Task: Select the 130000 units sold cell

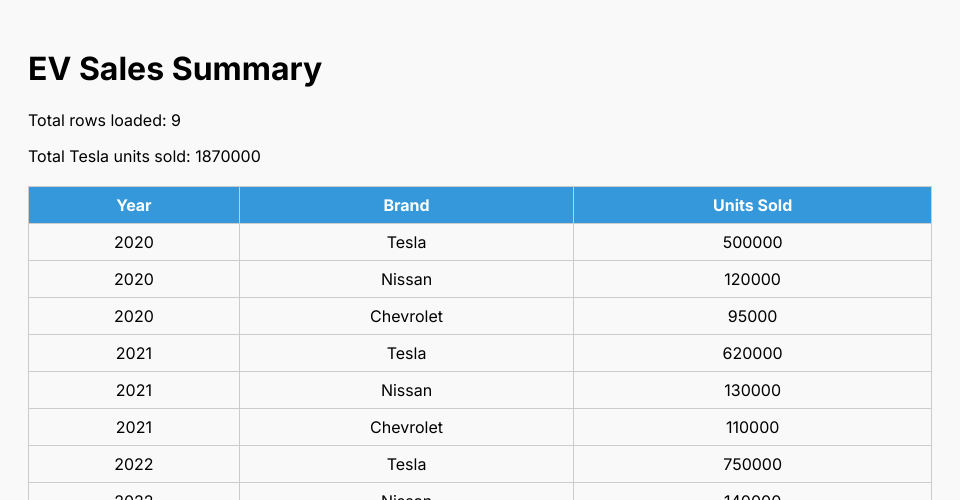Action: (752, 390)
